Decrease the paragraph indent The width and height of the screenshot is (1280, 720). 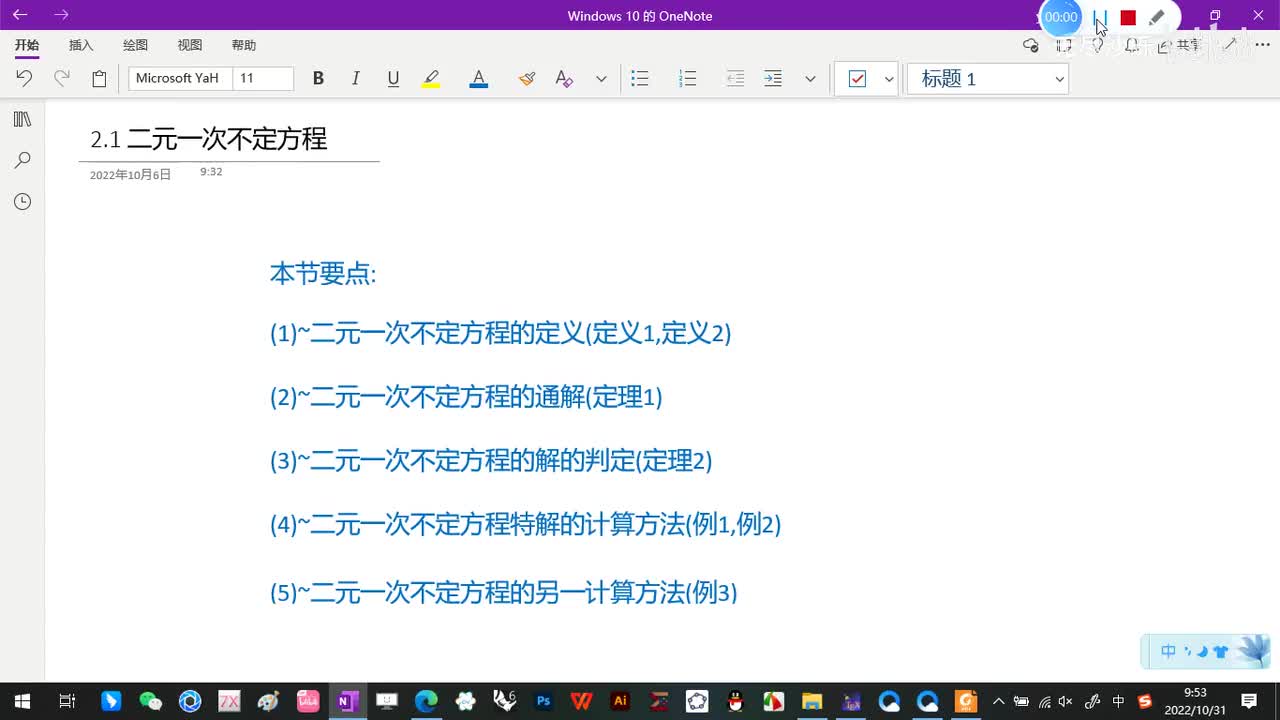pos(735,78)
